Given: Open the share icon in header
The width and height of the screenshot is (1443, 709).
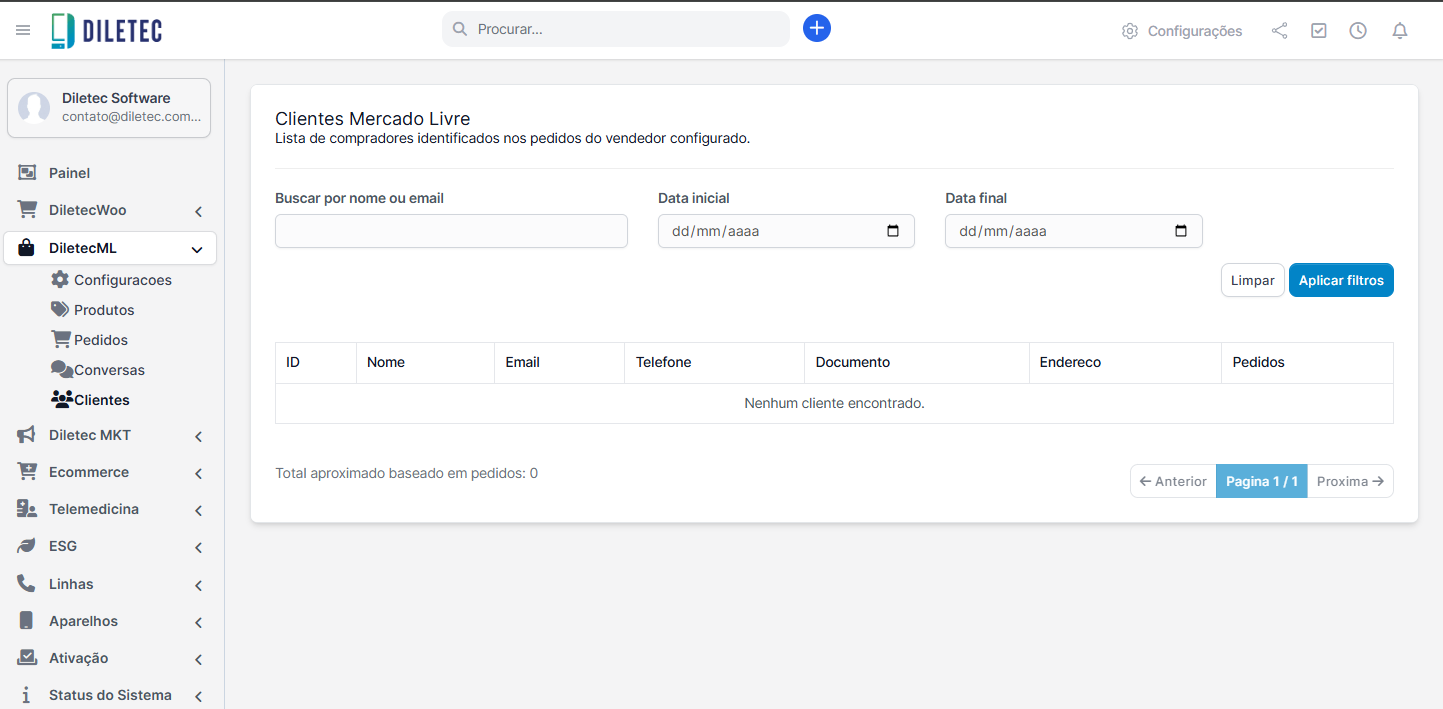Looking at the screenshot, I should coord(1279,31).
